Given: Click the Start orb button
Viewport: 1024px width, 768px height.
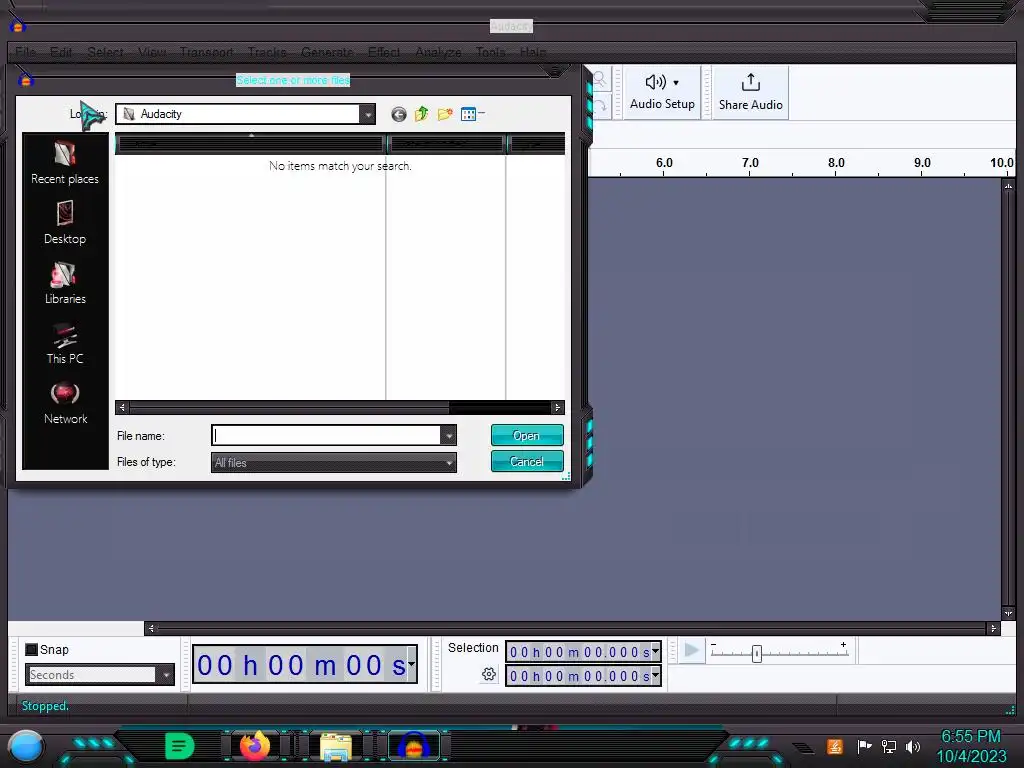Looking at the screenshot, I should point(26,746).
